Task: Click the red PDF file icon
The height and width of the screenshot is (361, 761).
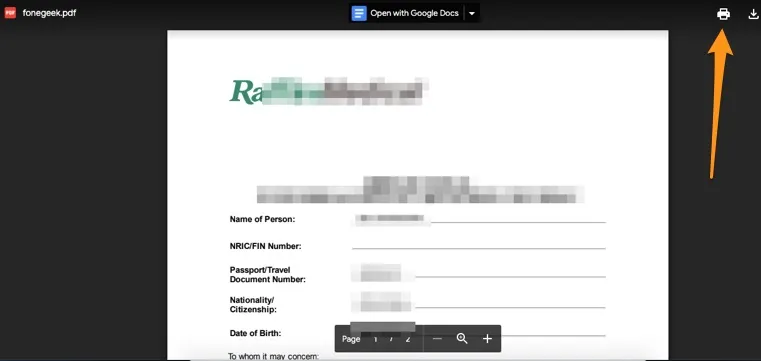Action: click(x=10, y=13)
